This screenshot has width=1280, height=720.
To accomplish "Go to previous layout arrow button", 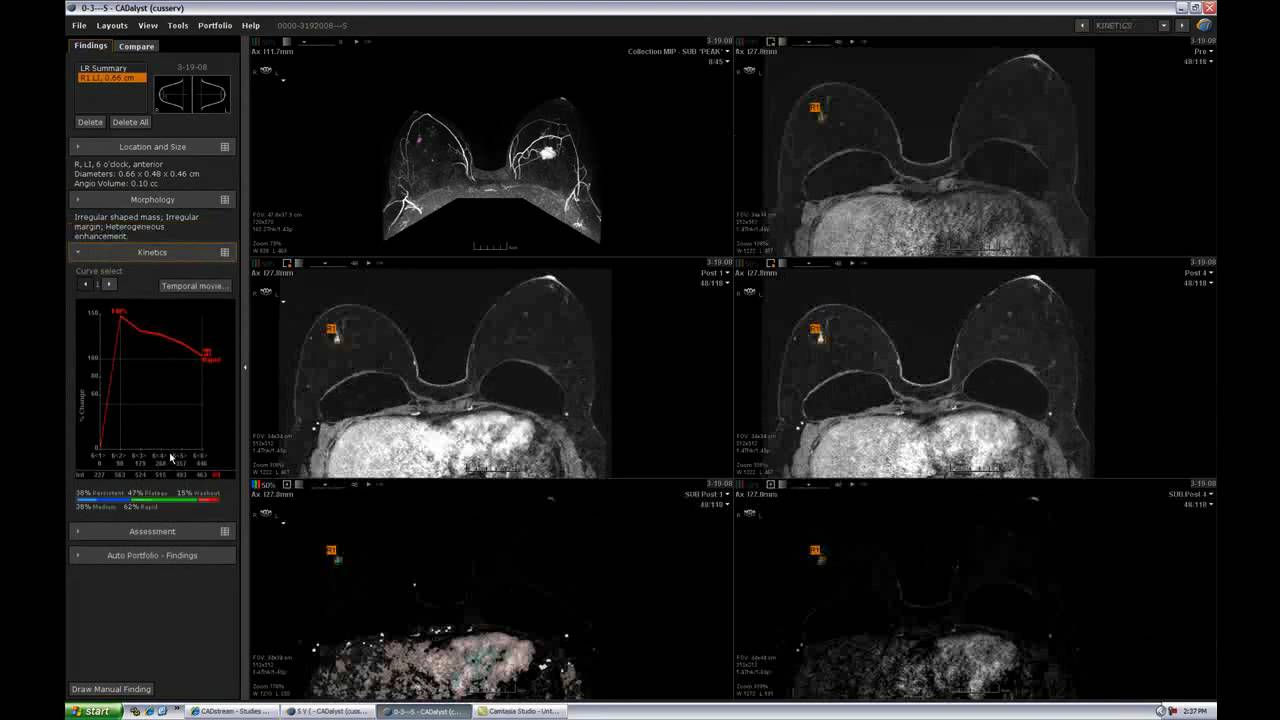I will point(1082,25).
